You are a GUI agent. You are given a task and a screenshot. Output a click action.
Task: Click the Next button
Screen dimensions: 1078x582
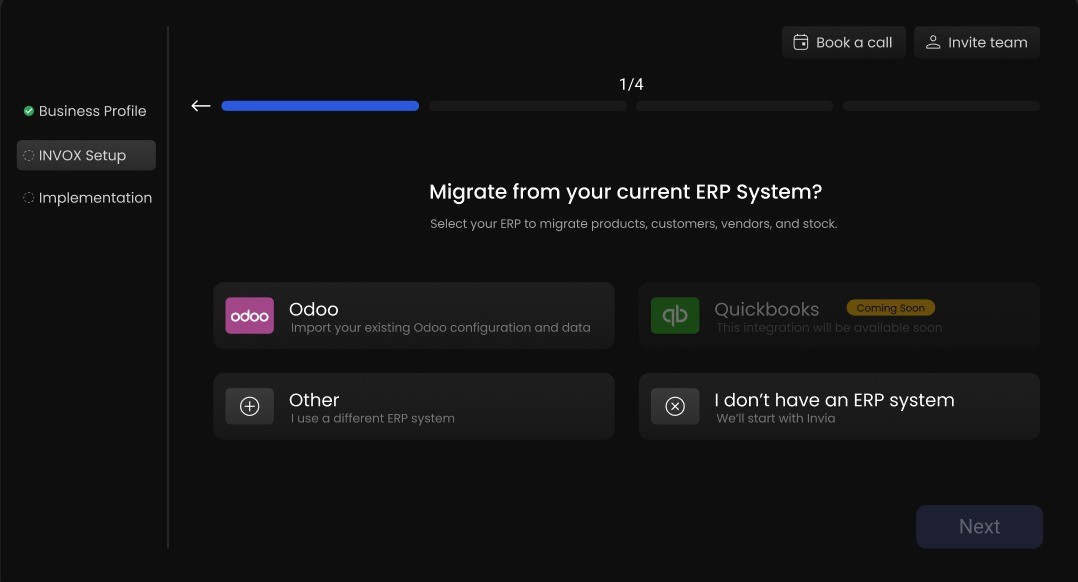(979, 526)
